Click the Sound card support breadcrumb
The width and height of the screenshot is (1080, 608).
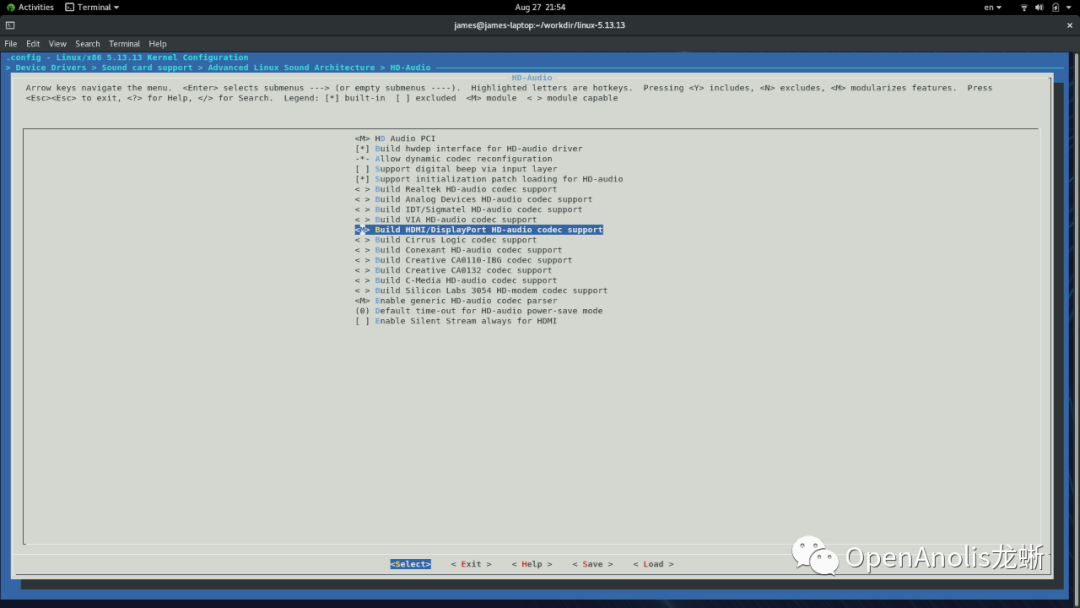coord(147,67)
